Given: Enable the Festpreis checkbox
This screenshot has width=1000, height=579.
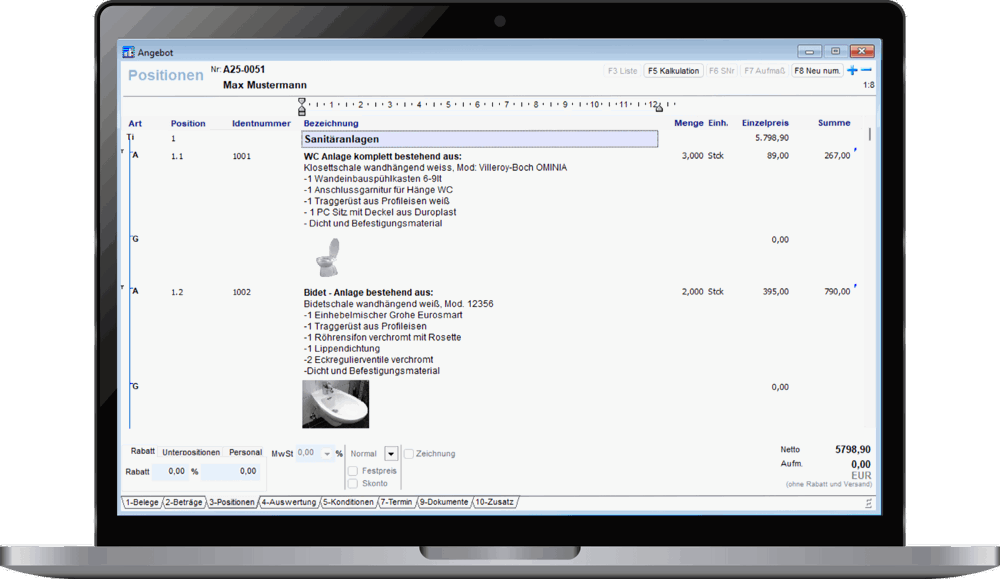Looking at the screenshot, I should (353, 470).
